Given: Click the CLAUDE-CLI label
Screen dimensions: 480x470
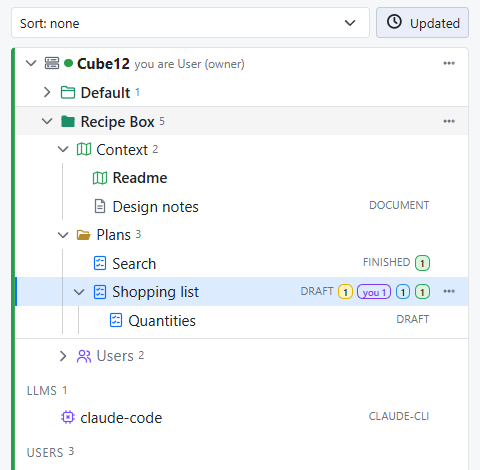Looking at the screenshot, I should (399, 416).
